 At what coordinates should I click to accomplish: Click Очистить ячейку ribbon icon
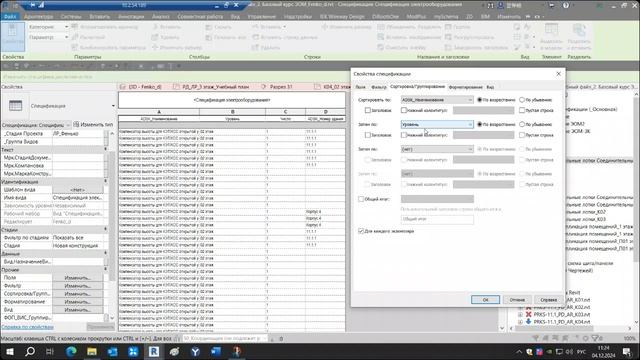pos(381,47)
